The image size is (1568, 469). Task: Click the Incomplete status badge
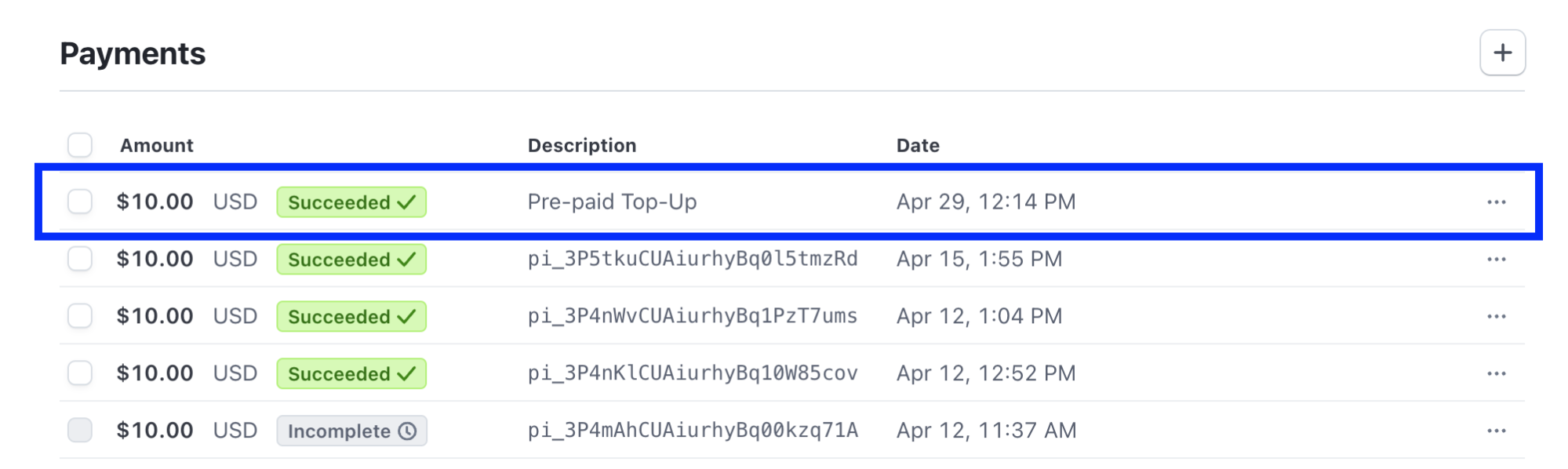tap(351, 431)
